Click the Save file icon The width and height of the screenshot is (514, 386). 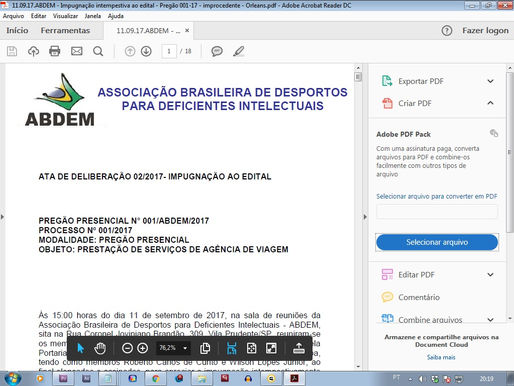(12, 51)
